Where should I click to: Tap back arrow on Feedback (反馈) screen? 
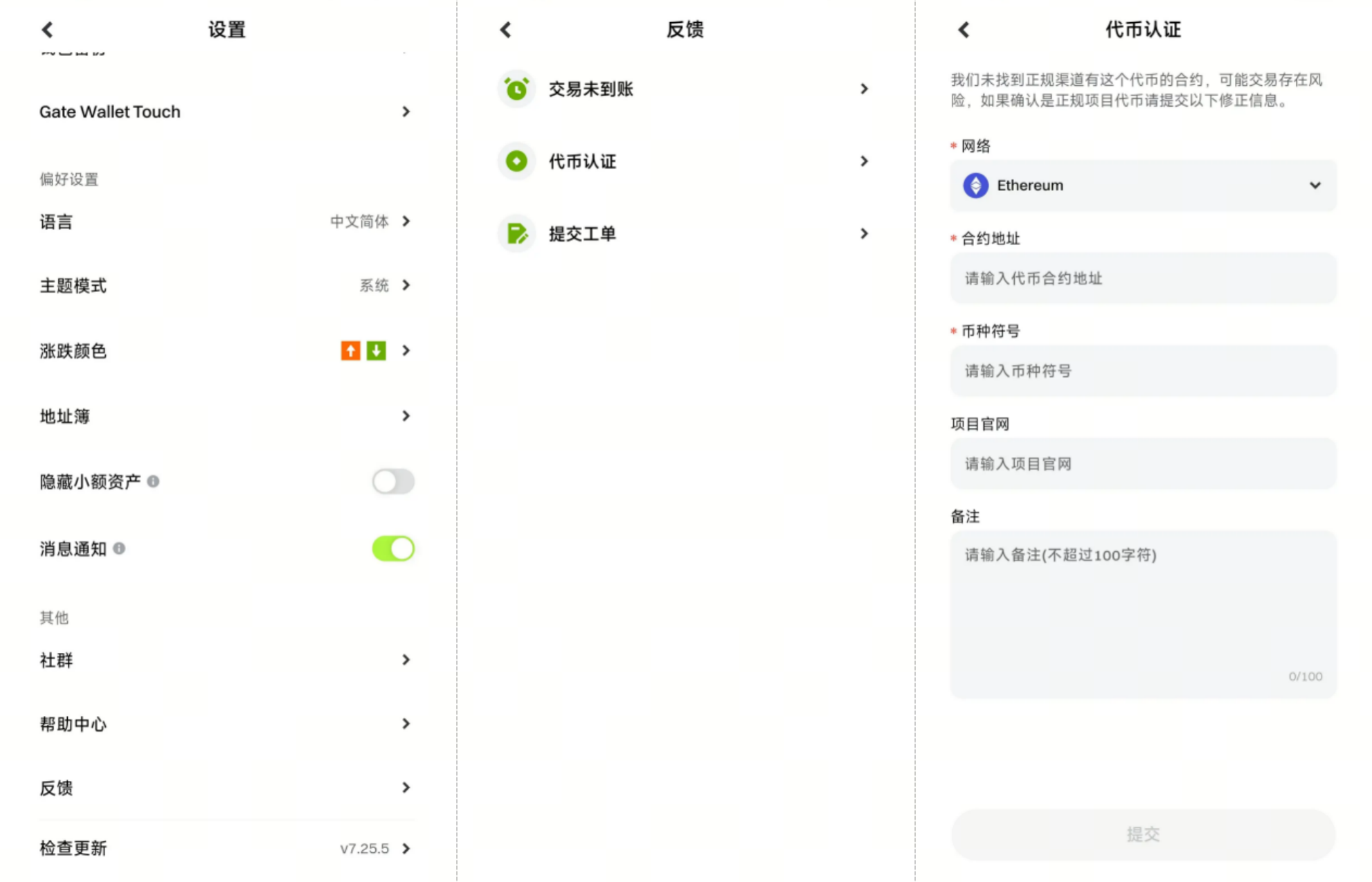(505, 30)
